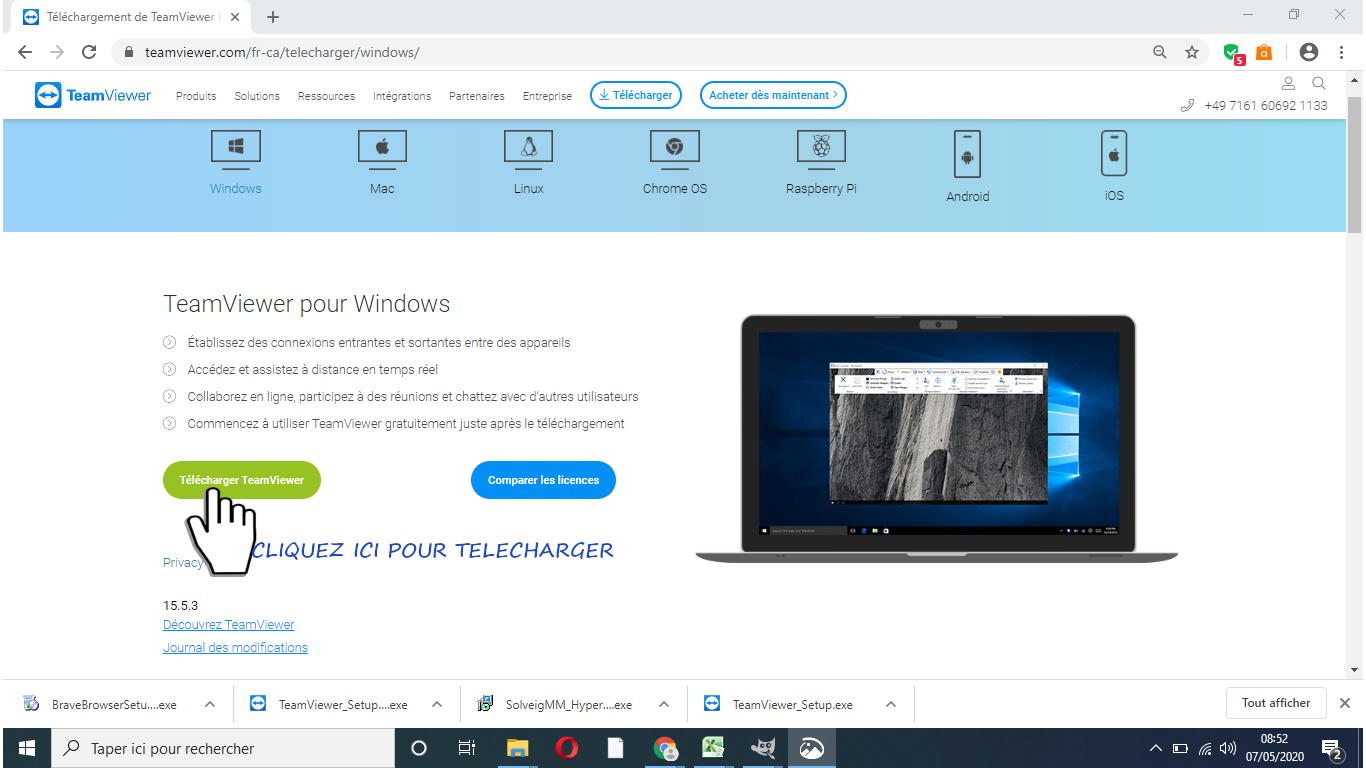Open the user account icon on the site
The image size is (1366, 768).
pos(1288,83)
